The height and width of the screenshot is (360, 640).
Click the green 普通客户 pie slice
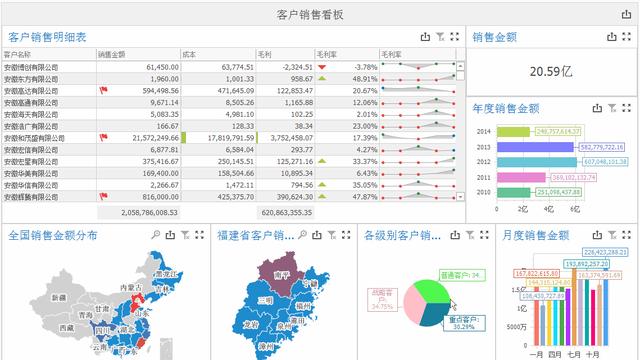[x=433, y=291]
